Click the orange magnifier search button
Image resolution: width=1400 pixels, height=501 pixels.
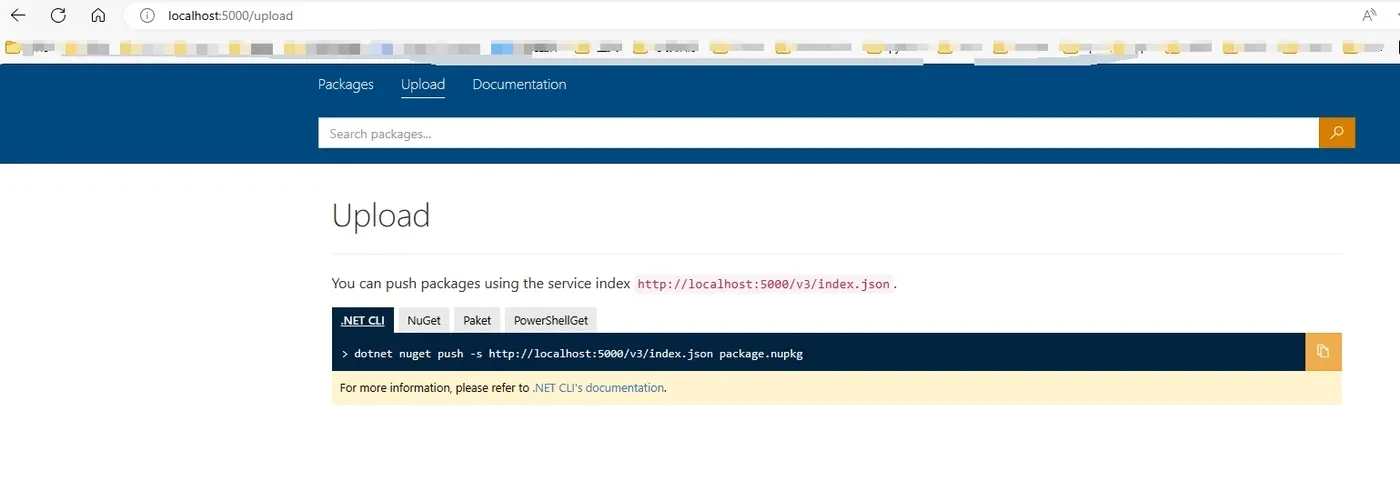pos(1337,133)
